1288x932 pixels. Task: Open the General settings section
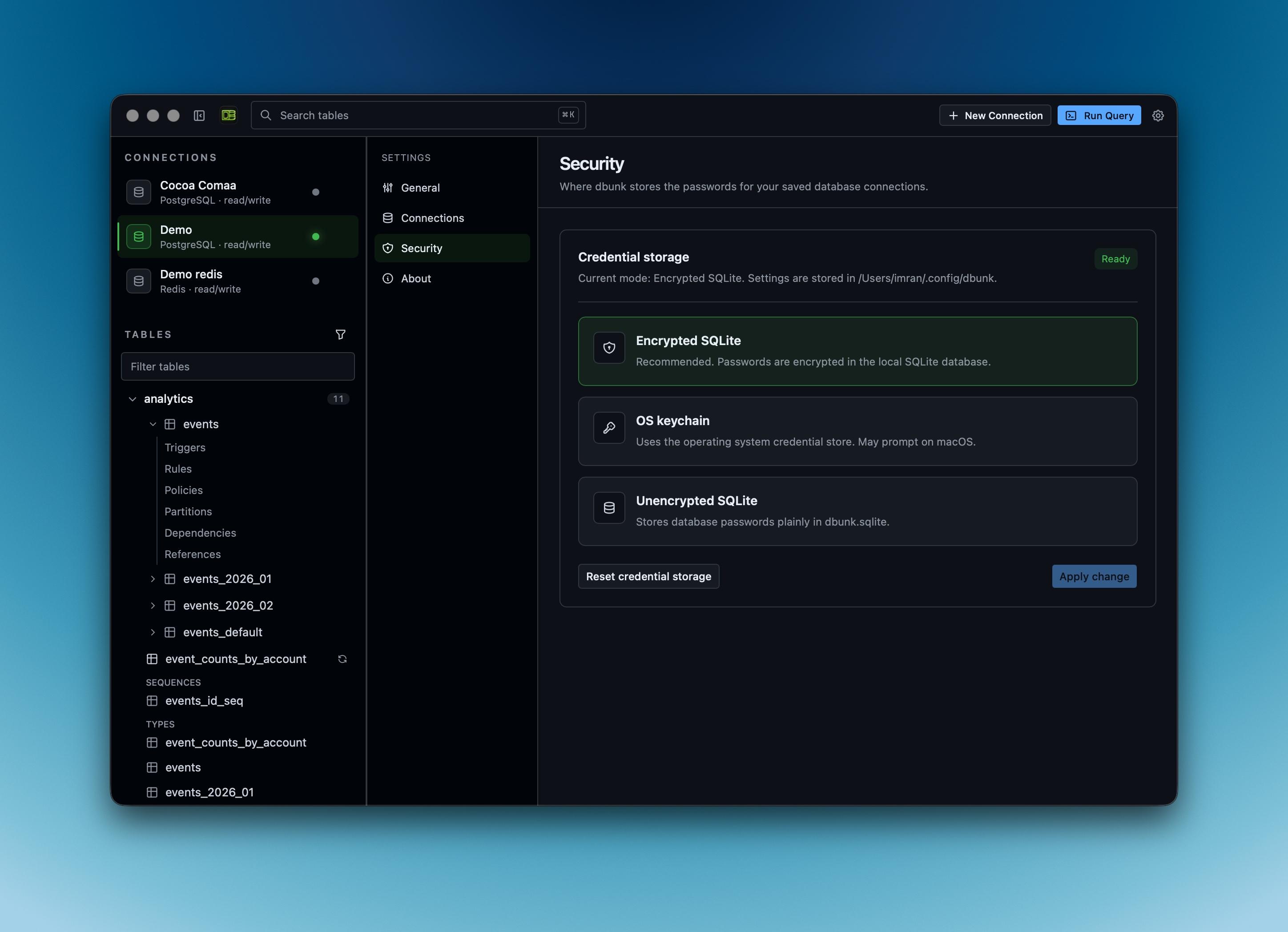click(x=452, y=187)
